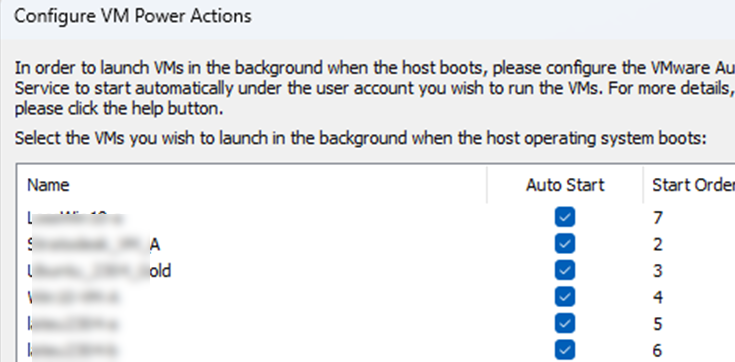Select the VM name ending in 'old'
Viewport: 735px width, 362px height.
(99, 271)
